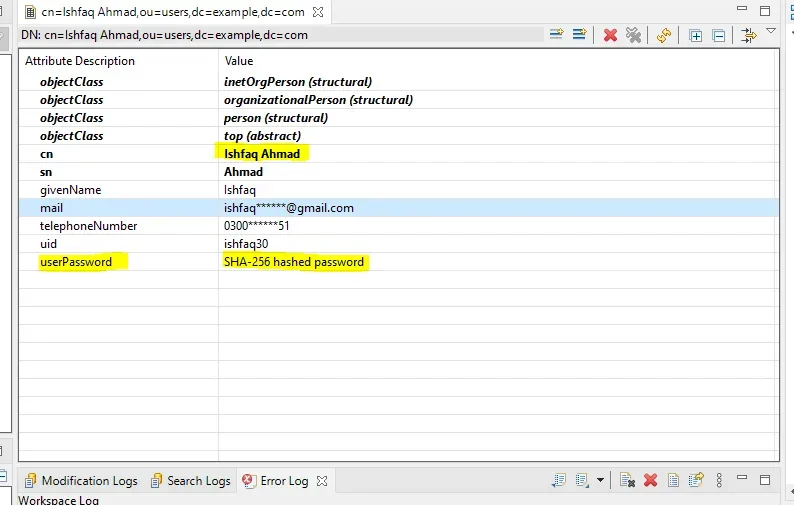Click the givenName value Ishfaq
The width and height of the screenshot is (794, 505).
pyautogui.click(x=240, y=190)
